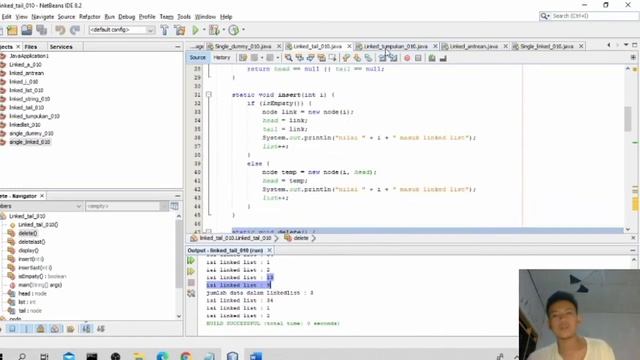This screenshot has width=640, height=360.
Task: Click the Profile Project icon
Action: pyautogui.click(x=233, y=30)
